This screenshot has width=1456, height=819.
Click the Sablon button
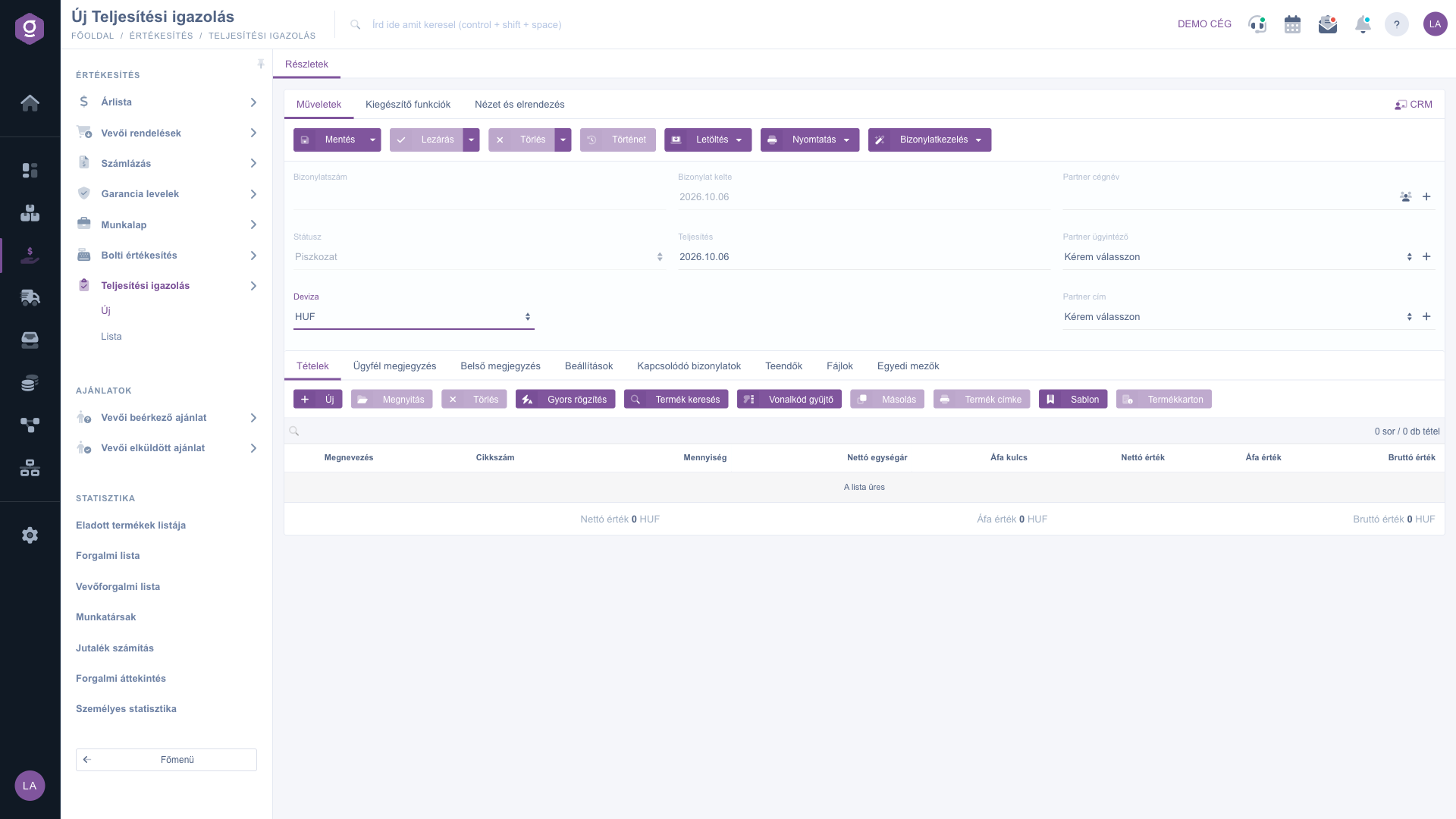click(x=1073, y=400)
